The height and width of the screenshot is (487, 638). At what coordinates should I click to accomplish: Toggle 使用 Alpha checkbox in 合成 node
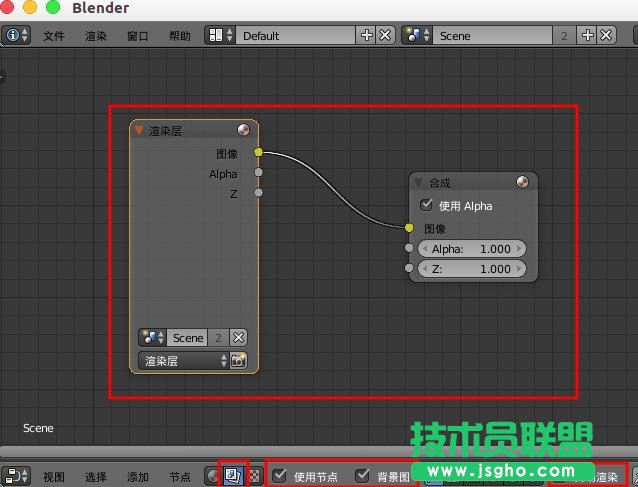(x=426, y=205)
